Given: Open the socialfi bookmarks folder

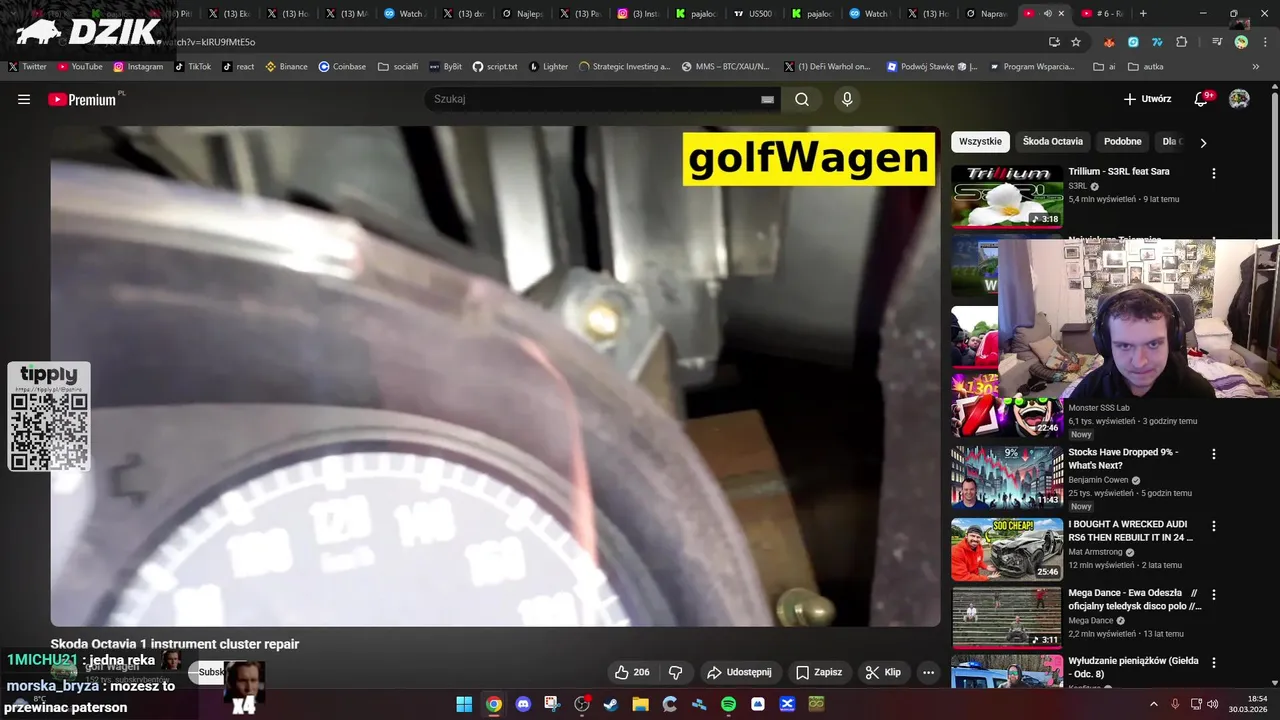Looking at the screenshot, I should pos(398,66).
